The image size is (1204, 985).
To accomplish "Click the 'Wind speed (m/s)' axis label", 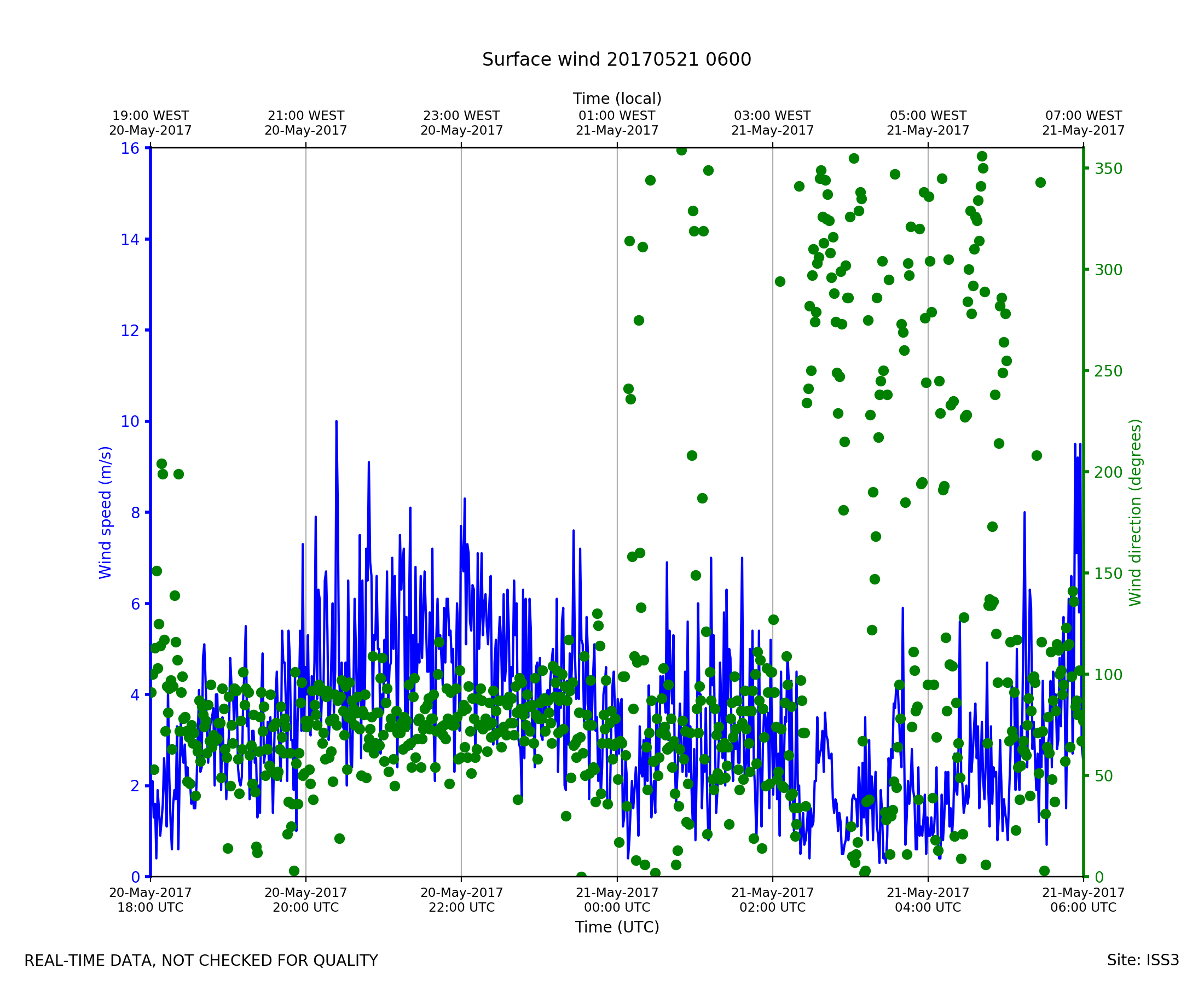I will 106,512.
